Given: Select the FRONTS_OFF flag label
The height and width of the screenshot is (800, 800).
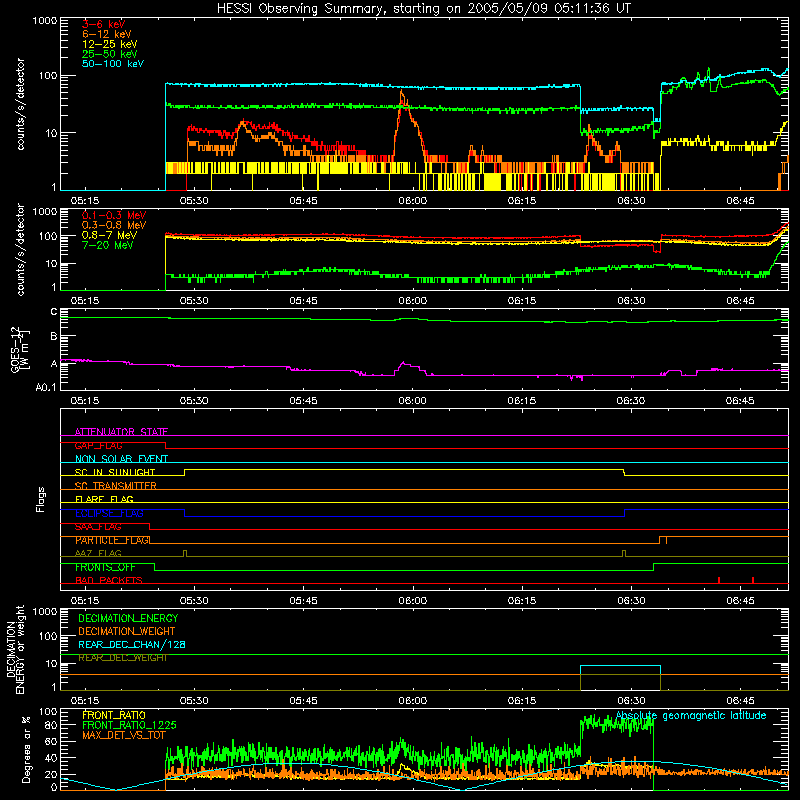Looking at the screenshot, I should 105,567.
